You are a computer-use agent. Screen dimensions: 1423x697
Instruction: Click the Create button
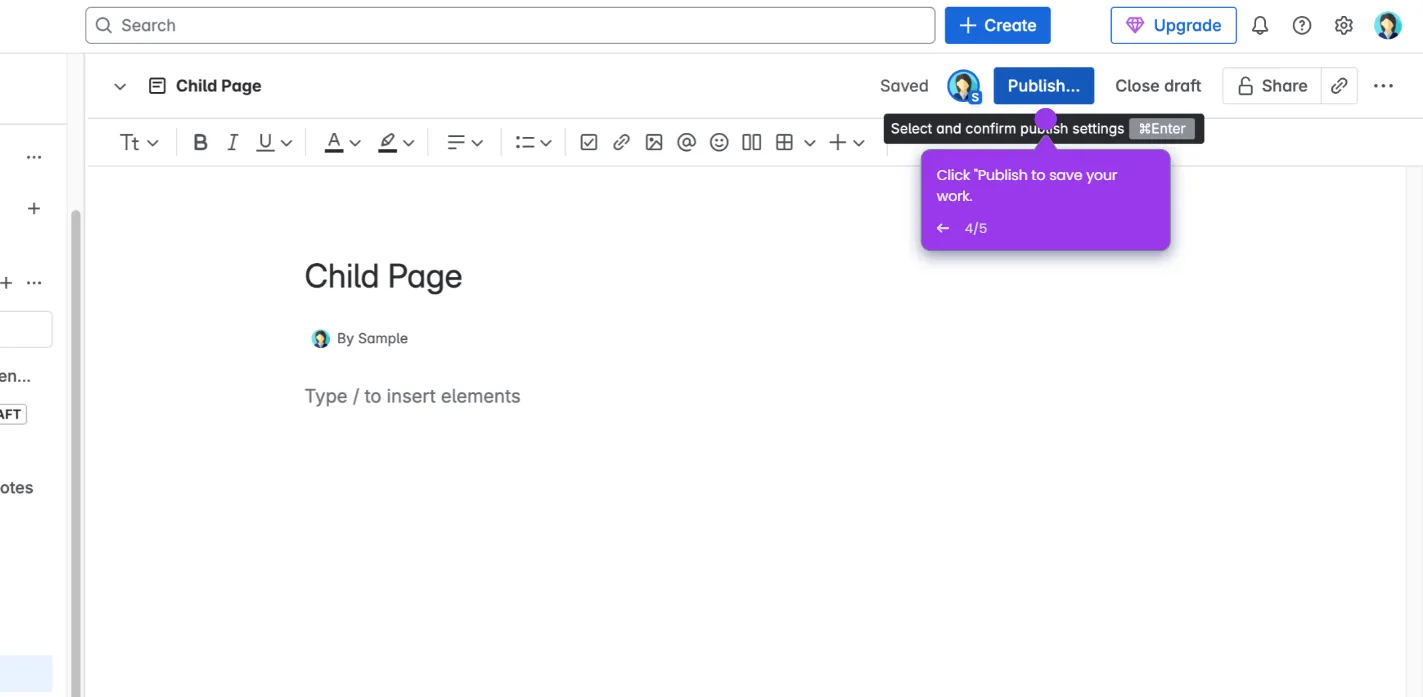point(998,25)
